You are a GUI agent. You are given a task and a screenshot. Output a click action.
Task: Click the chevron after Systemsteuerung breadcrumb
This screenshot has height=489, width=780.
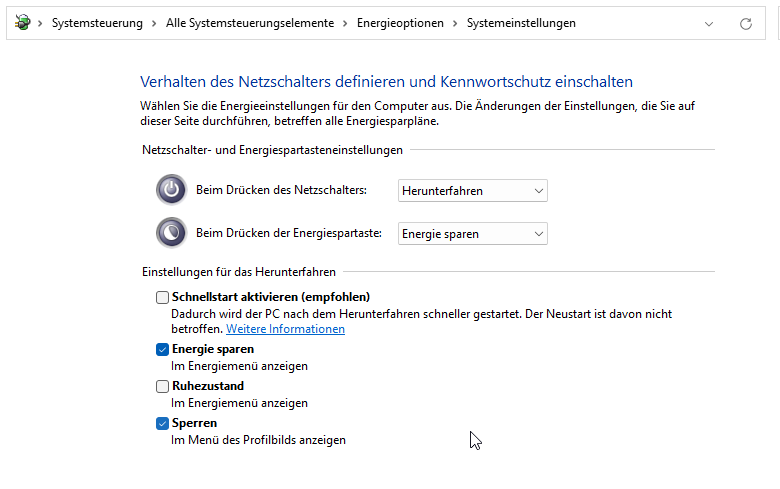[155, 23]
